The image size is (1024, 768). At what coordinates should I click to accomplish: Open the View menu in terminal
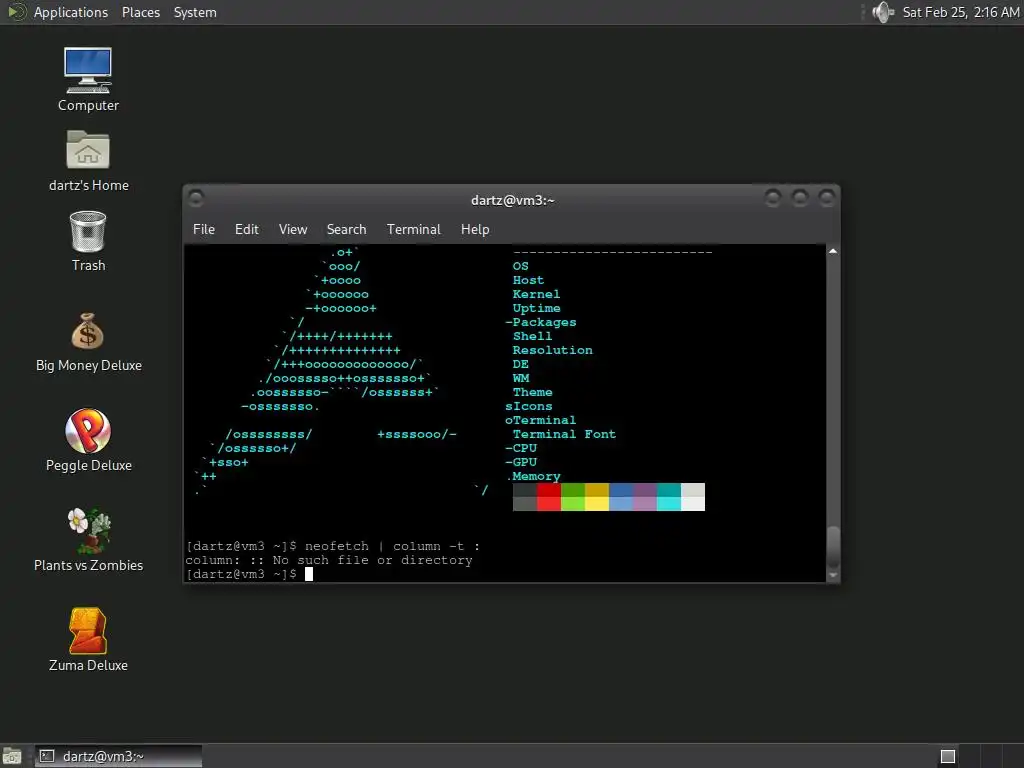click(x=293, y=229)
